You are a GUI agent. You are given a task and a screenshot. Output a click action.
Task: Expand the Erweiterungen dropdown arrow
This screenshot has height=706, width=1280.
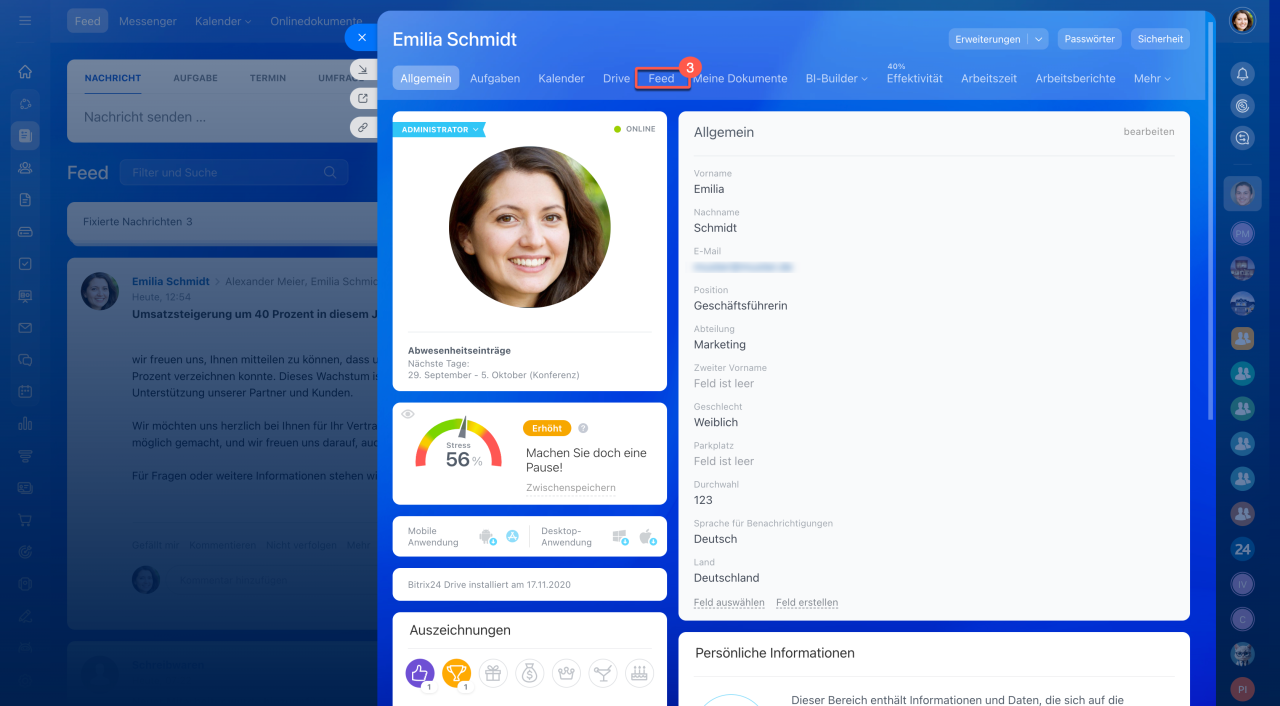coord(1038,39)
